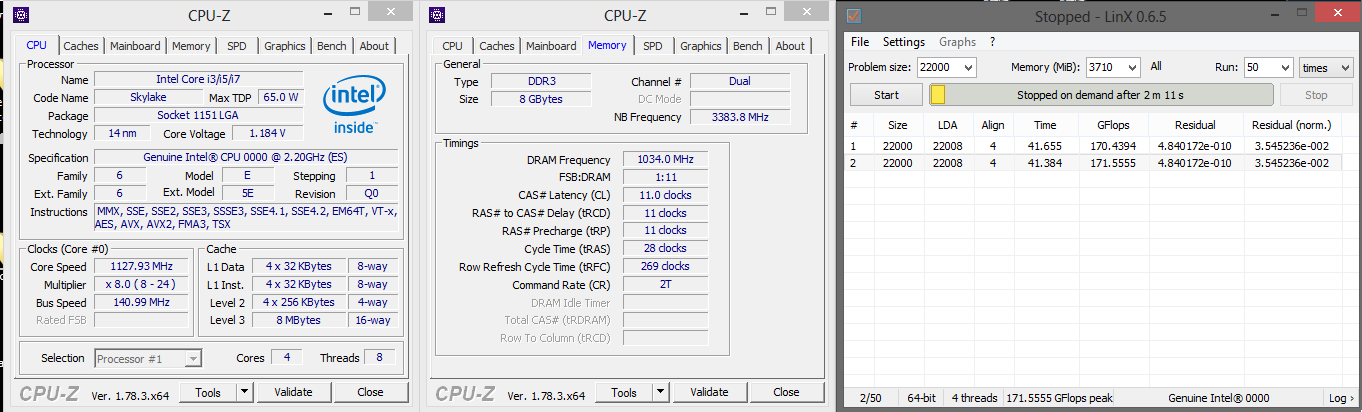Click the LinX progress bar status
This screenshot has height=412, width=1362.
pos(1101,95)
